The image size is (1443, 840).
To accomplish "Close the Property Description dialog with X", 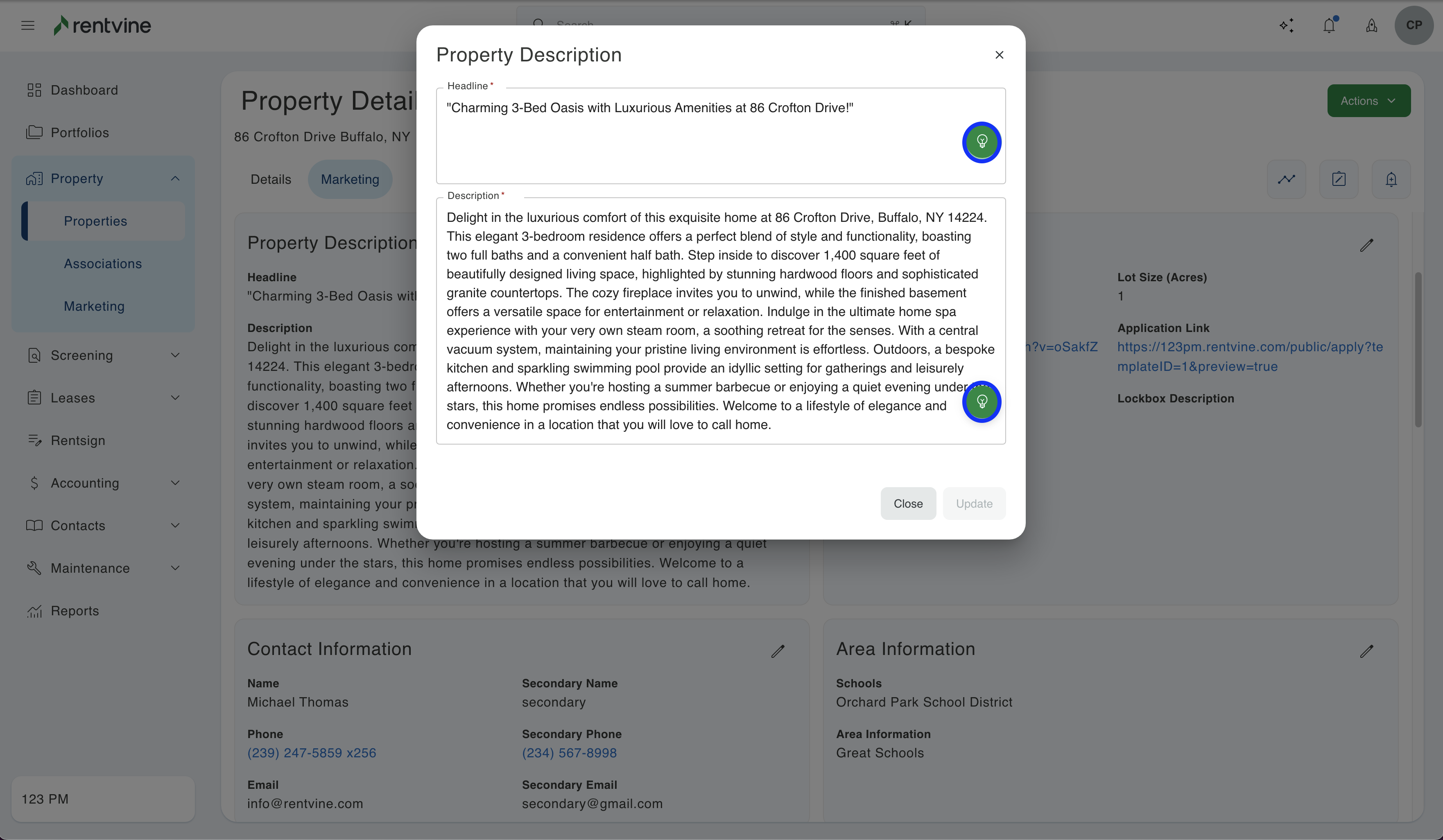I will coord(999,55).
